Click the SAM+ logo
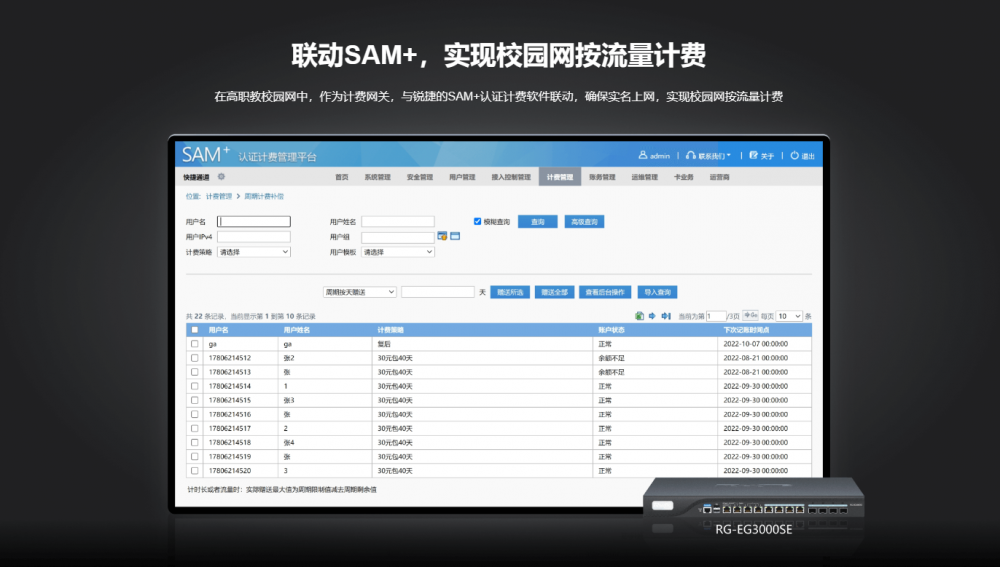 [x=205, y=154]
